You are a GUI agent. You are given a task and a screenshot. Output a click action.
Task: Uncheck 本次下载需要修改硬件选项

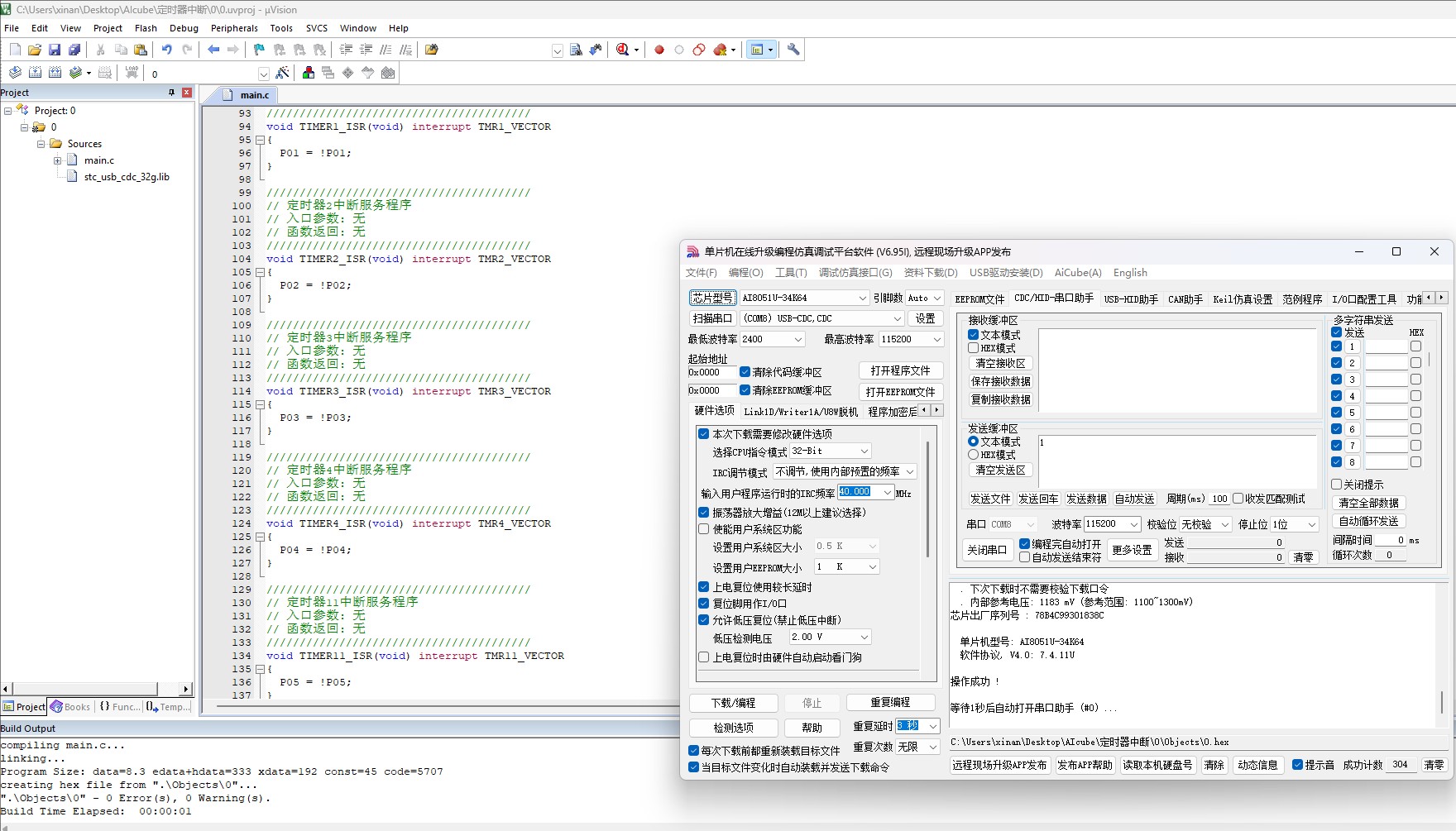[x=703, y=434]
